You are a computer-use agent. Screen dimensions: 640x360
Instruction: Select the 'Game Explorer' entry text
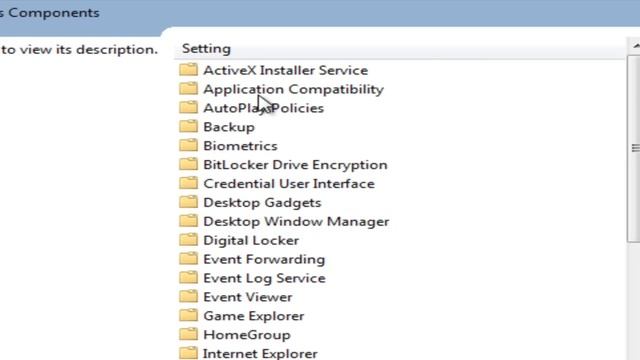tap(254, 316)
